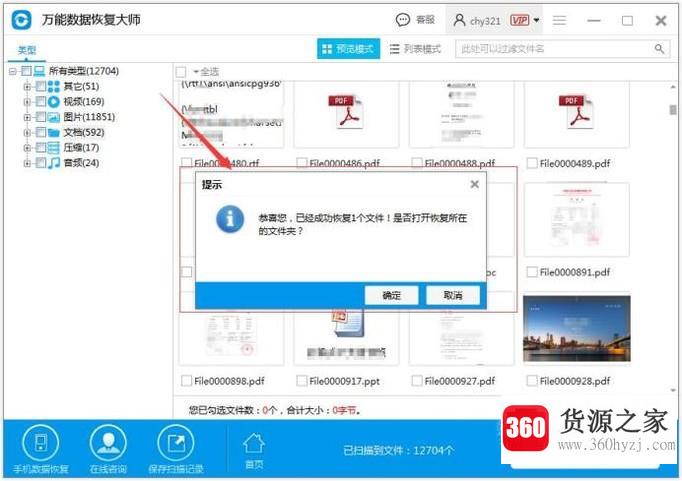This screenshot has height=481, width=682.
Task: Click PPT icon of File0000917.ppt
Action: tap(348, 323)
